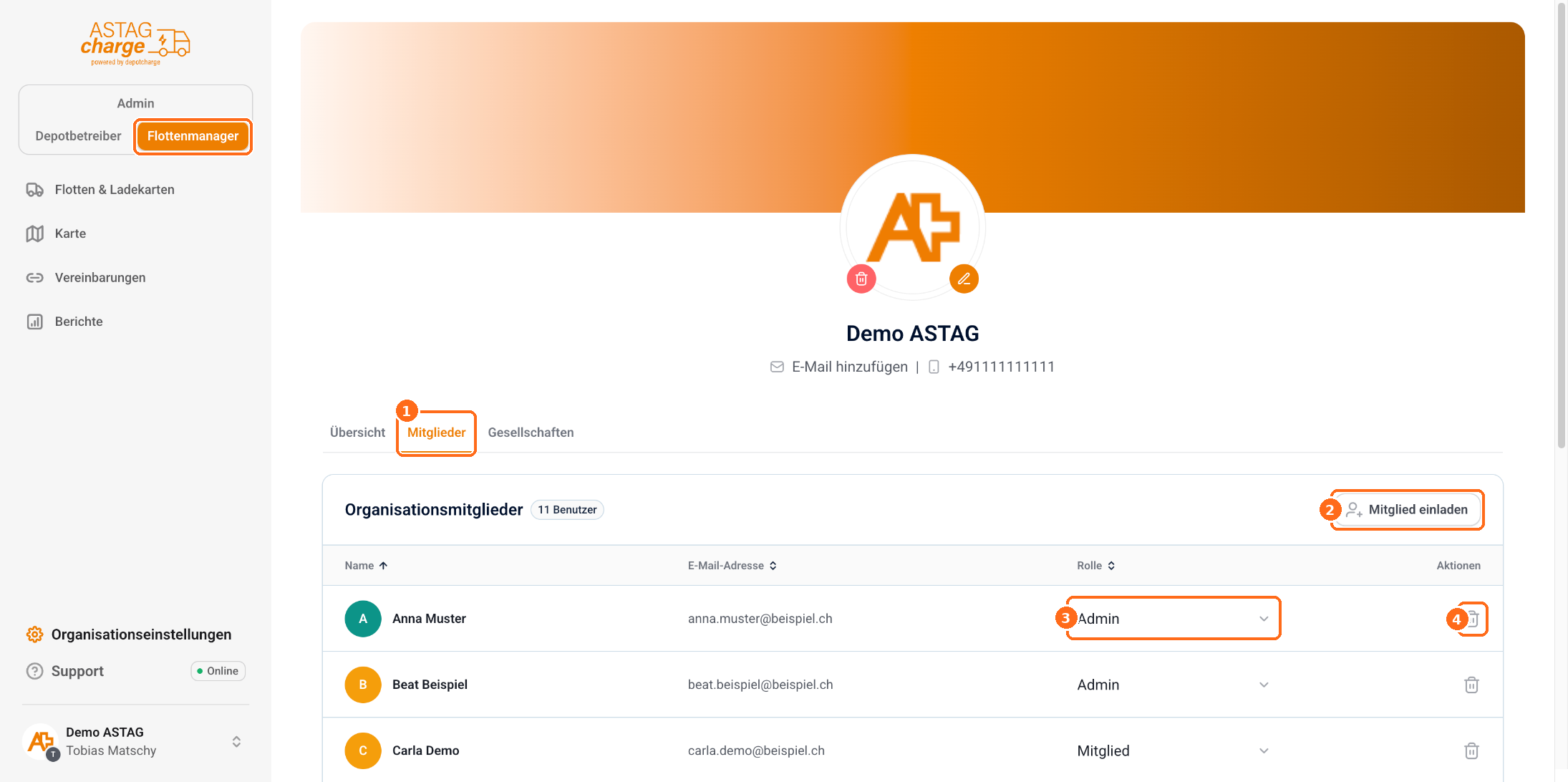Open the role dropdown for Beat Beispiel
1568x782 pixels.
click(1173, 685)
